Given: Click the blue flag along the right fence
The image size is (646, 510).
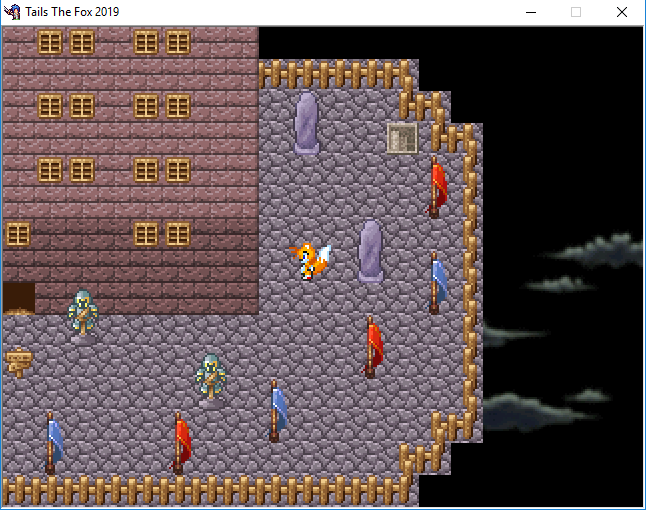Looking at the screenshot, I should 437,283.
